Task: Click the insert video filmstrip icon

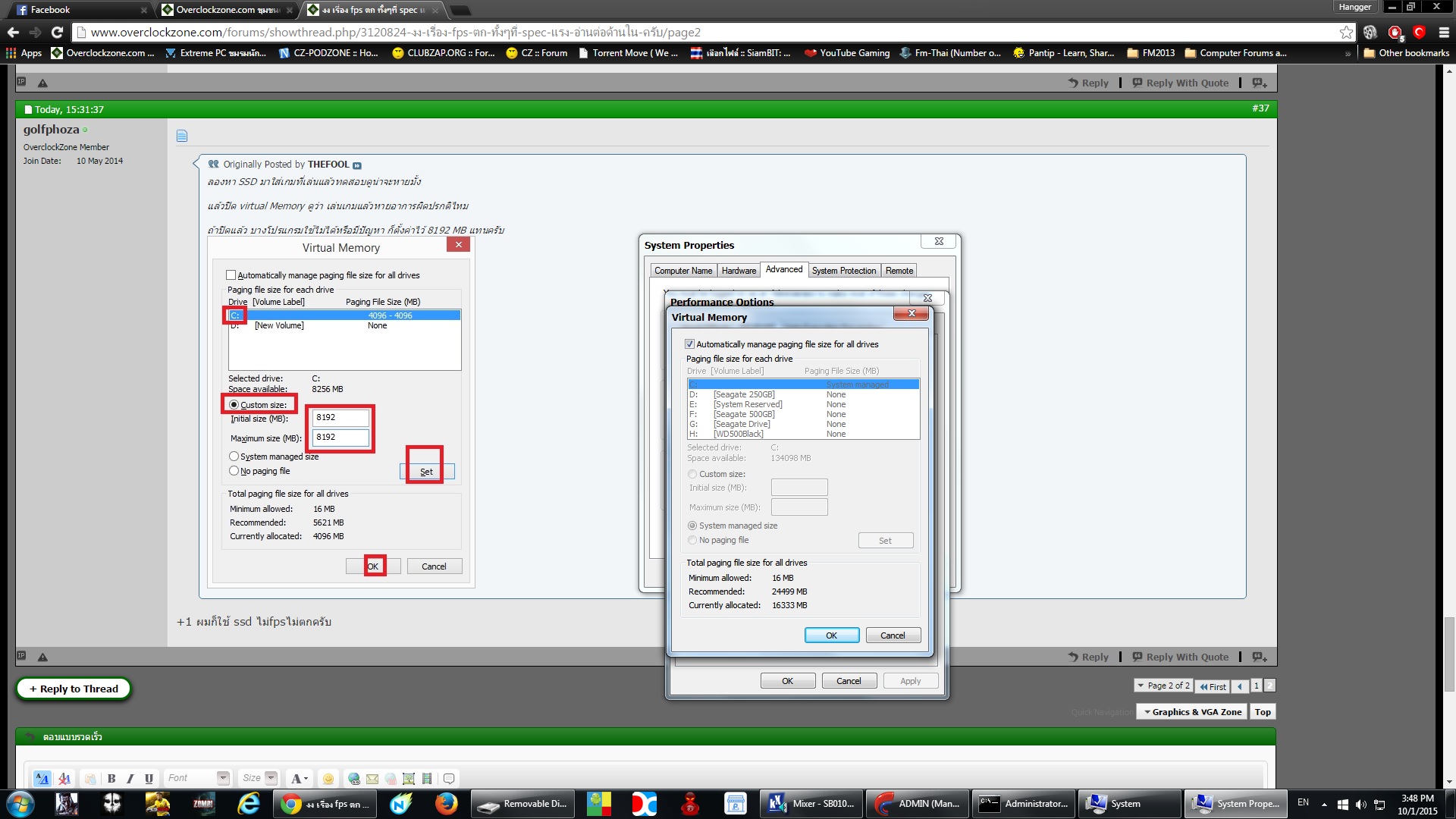Action: 427,778
